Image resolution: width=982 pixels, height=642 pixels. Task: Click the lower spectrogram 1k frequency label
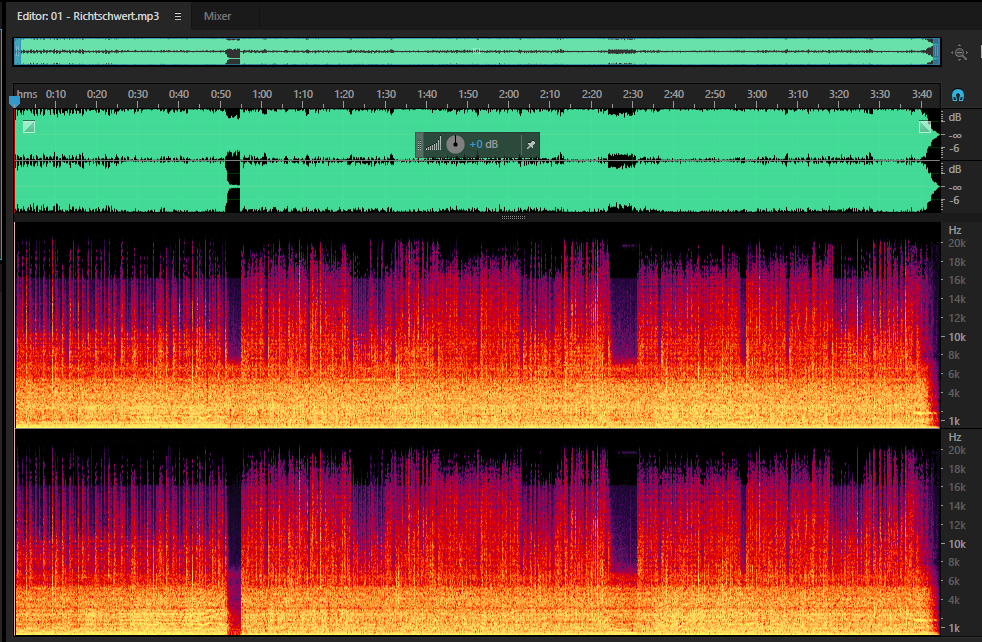pos(954,628)
